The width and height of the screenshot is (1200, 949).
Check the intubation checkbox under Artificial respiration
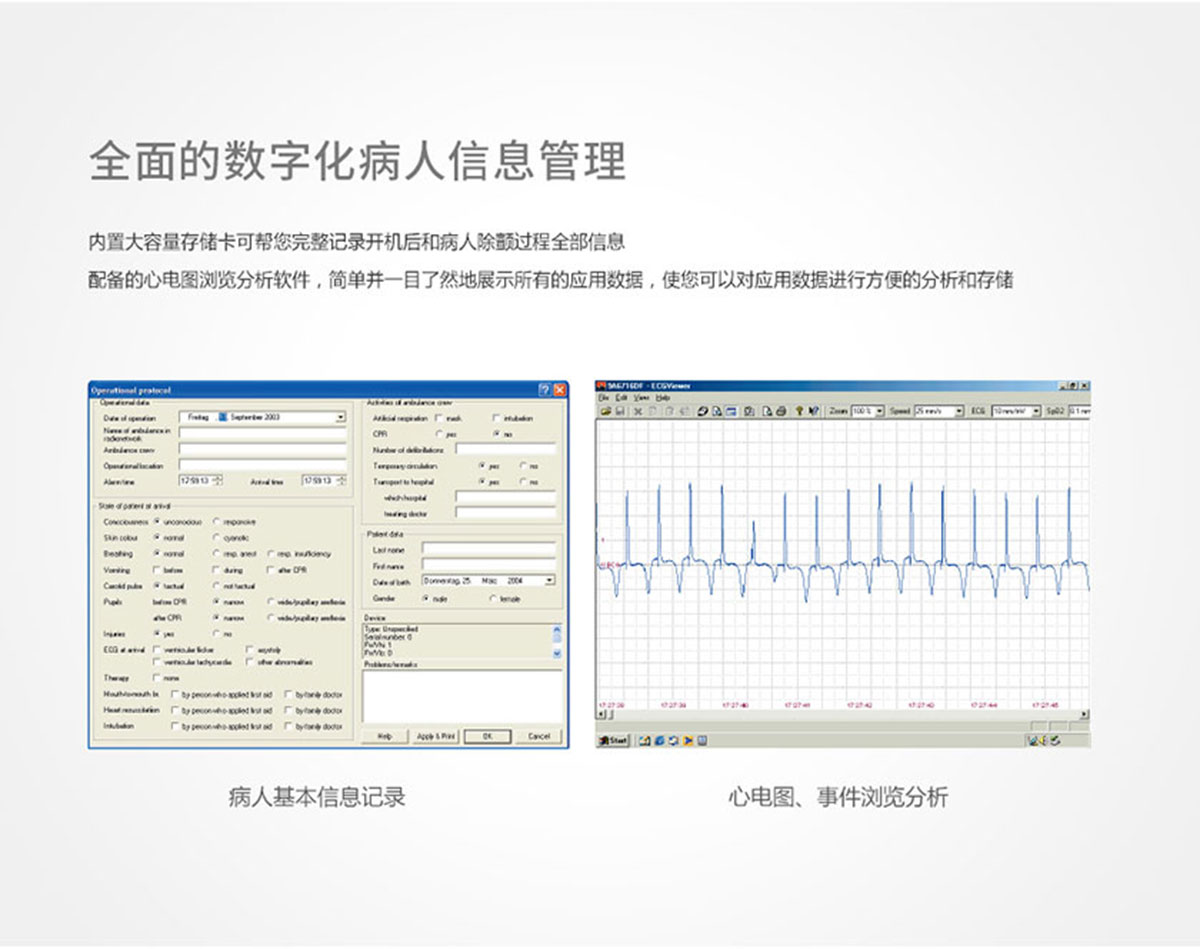(496, 418)
